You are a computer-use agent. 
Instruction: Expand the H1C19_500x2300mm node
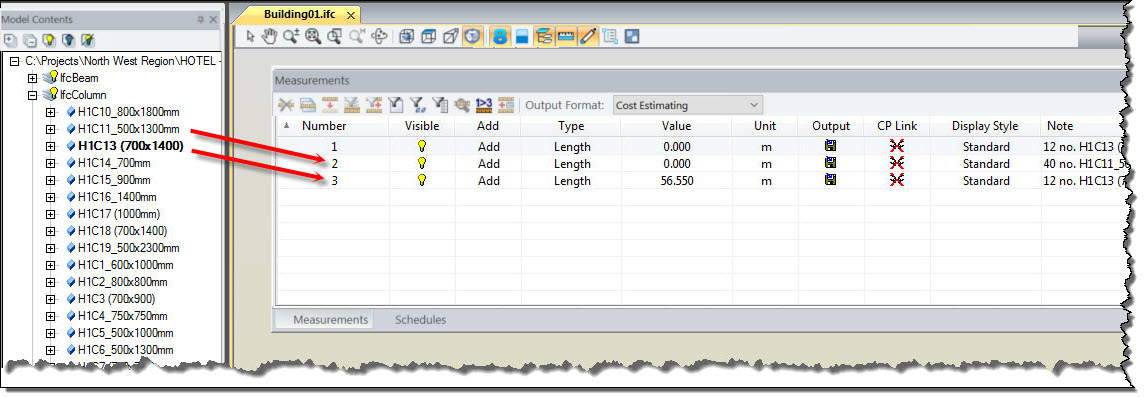tap(50, 248)
